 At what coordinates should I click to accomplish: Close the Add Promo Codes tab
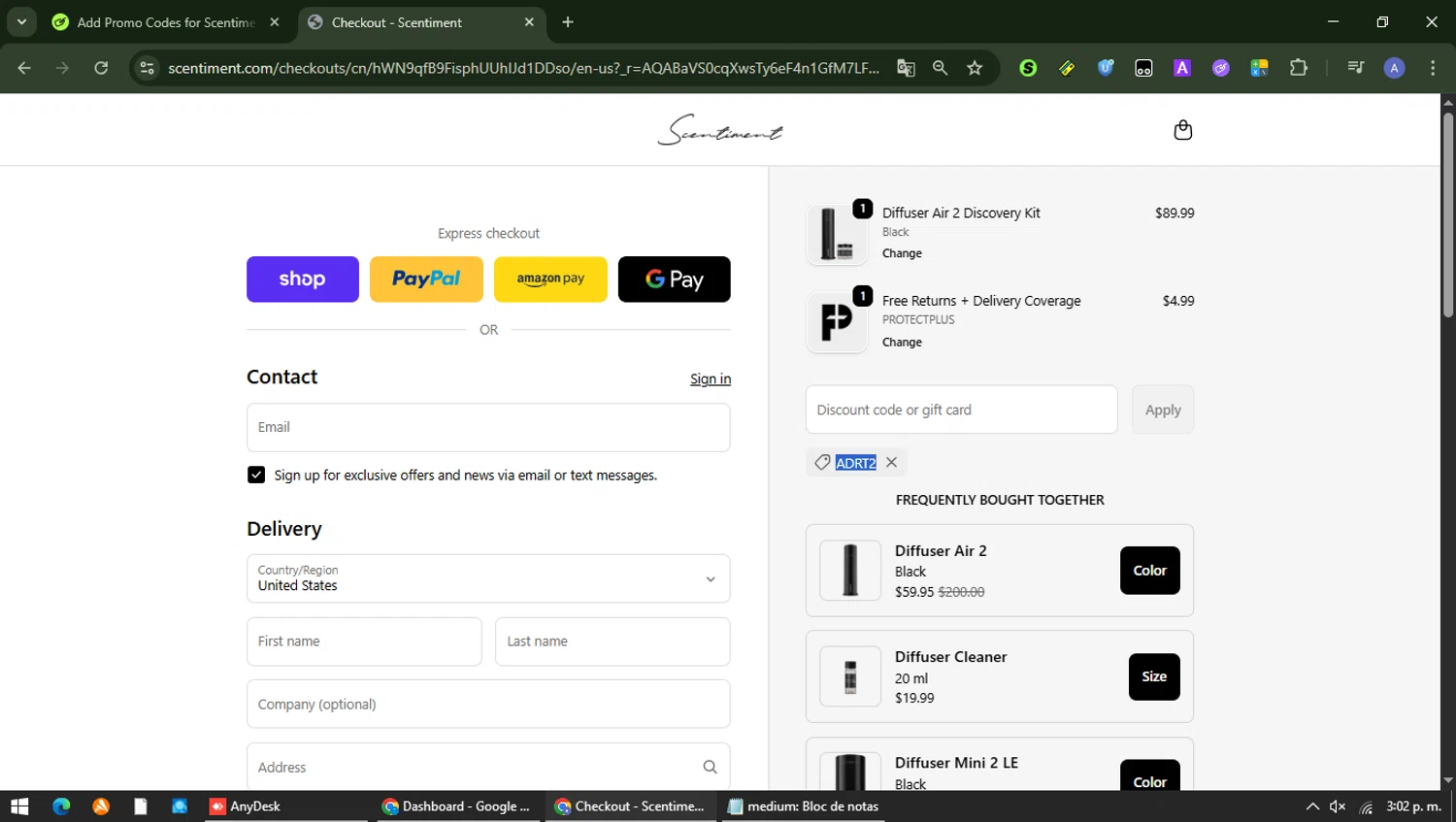click(275, 22)
